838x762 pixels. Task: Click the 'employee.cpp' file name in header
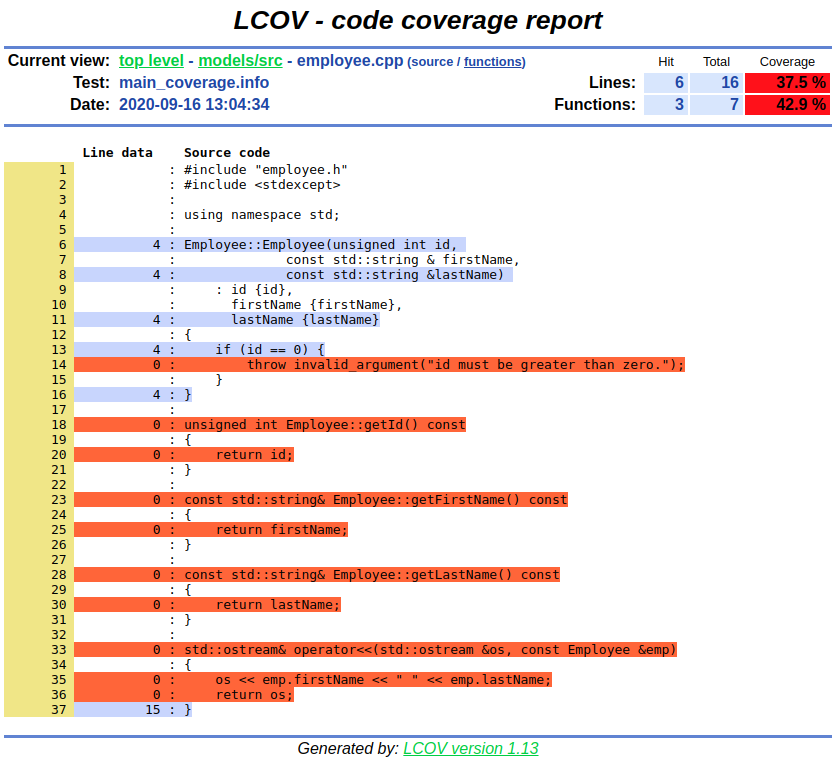coord(350,61)
